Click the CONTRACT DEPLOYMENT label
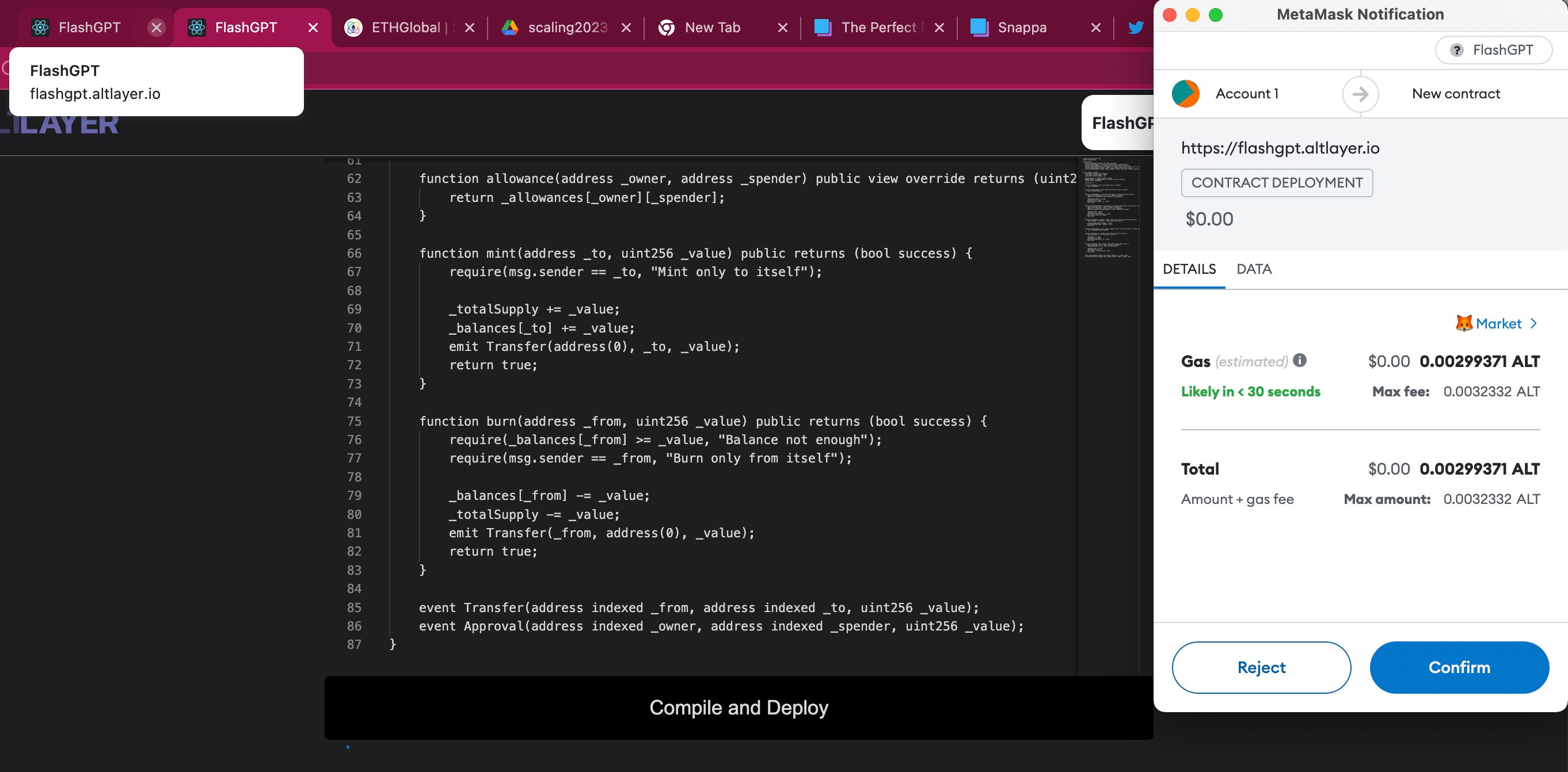 click(1276, 182)
